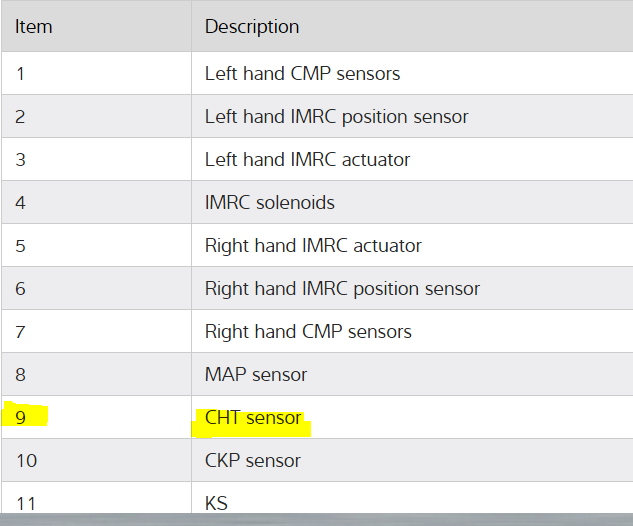Click the IMRC solenoids description
633x526 pixels.
pyautogui.click(x=269, y=203)
